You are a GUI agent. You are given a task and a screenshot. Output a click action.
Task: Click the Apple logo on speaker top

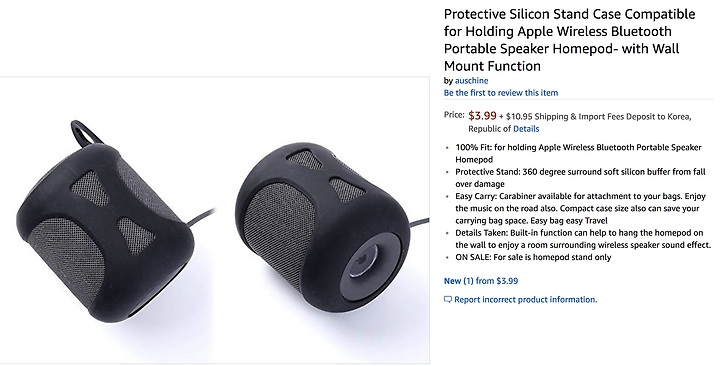pos(361,259)
